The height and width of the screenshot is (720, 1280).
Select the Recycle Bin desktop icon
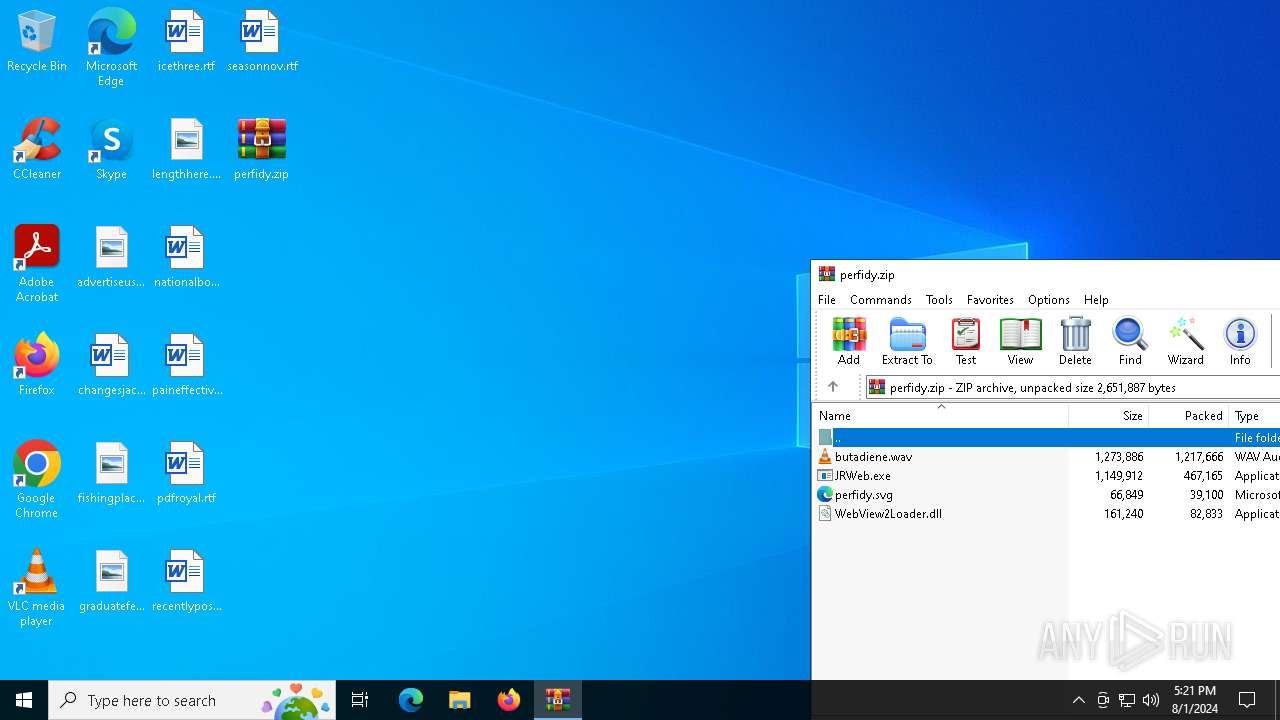(x=37, y=41)
